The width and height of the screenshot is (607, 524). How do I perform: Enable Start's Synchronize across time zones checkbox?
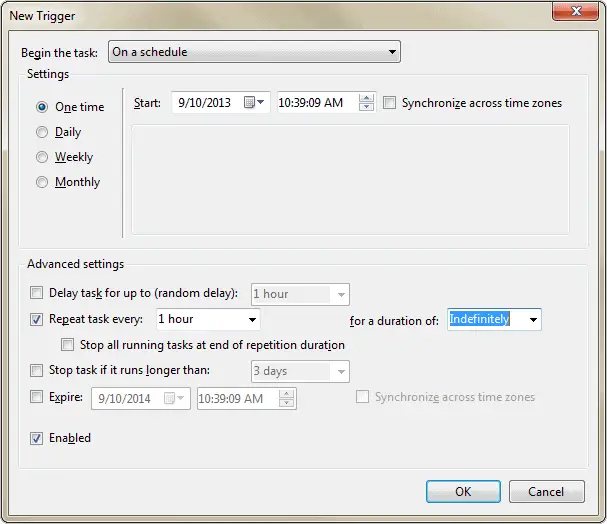pos(389,103)
